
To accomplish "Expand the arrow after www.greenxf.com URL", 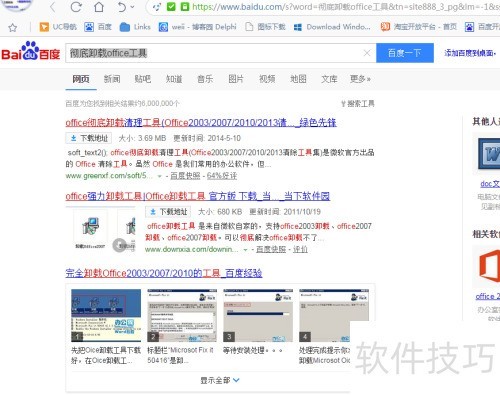I will click(159, 176).
